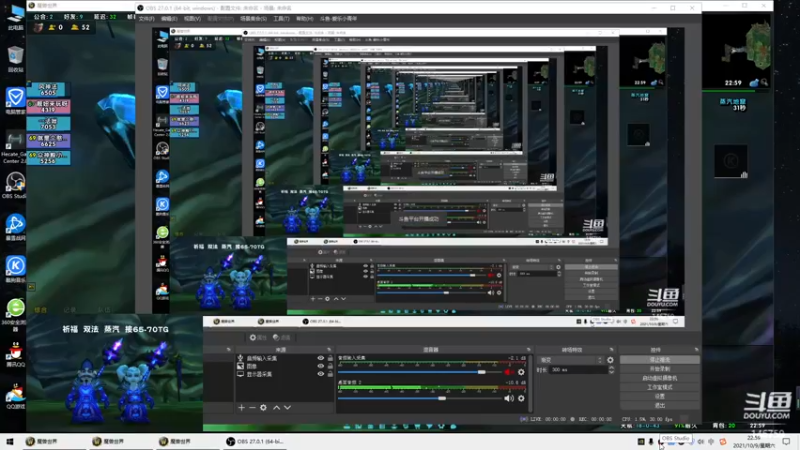The image size is (800, 450).
Task: Pop out the Sources dock panel
Action: tap(329, 349)
